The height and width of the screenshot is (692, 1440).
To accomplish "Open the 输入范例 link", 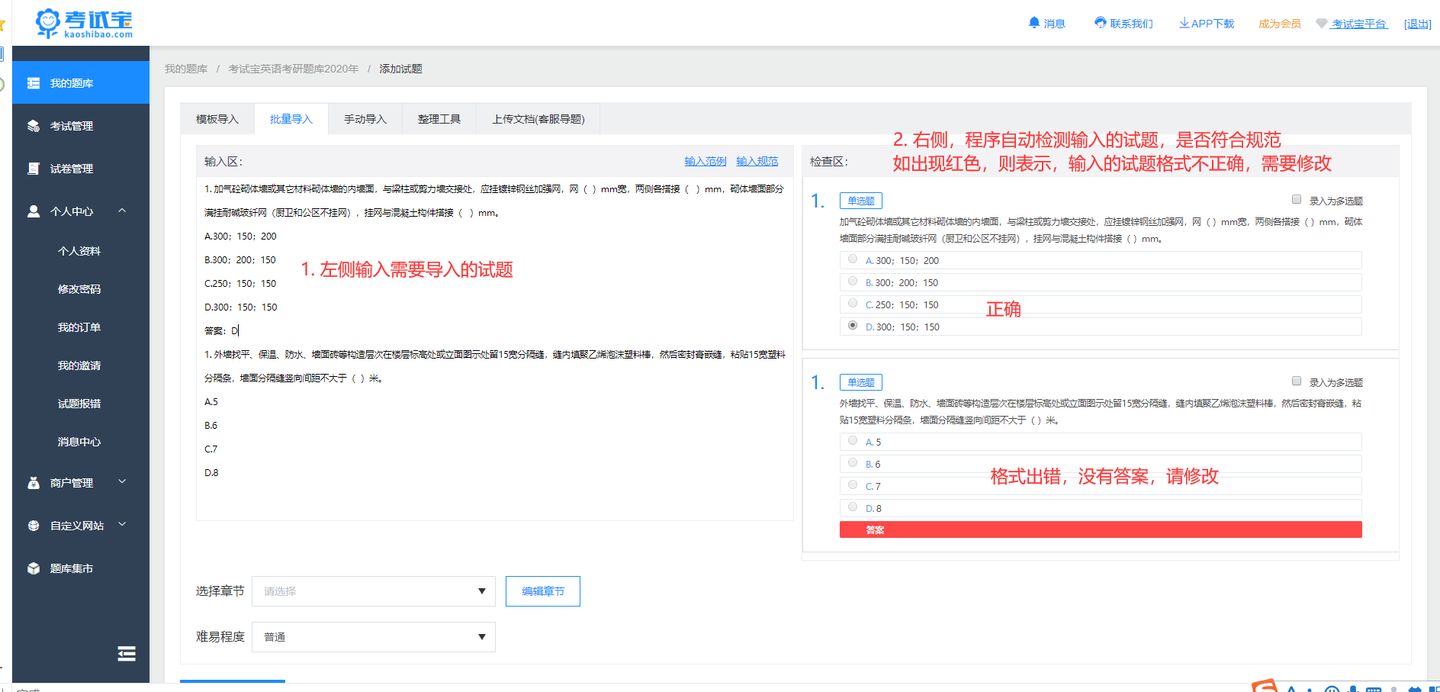I will click(705, 161).
